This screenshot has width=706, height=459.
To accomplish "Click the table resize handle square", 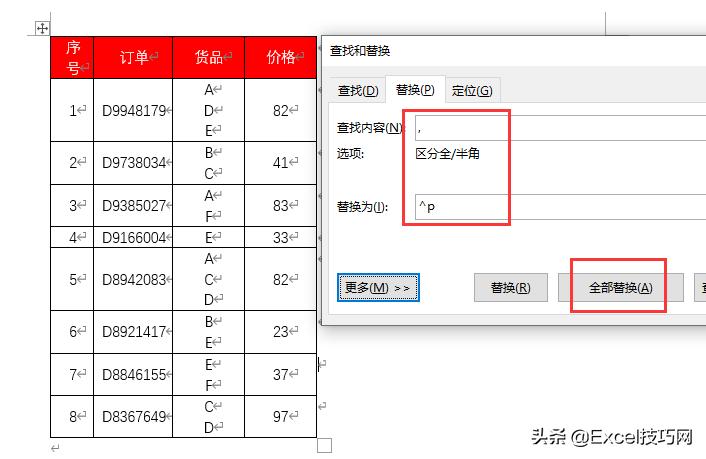I will [324, 445].
